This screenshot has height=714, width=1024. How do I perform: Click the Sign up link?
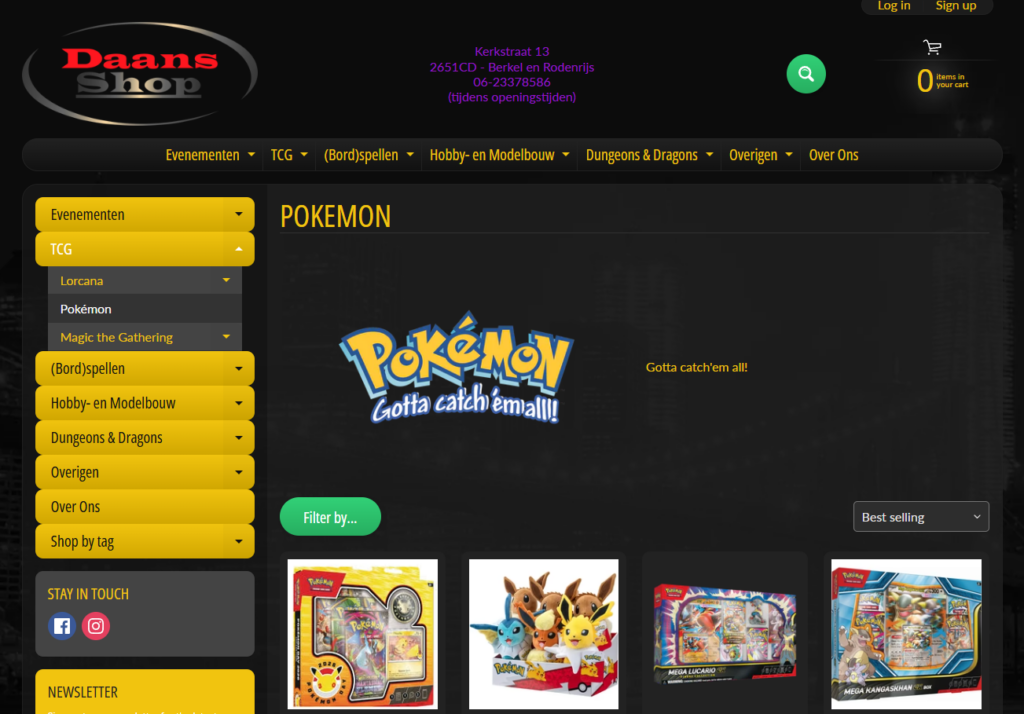click(955, 6)
